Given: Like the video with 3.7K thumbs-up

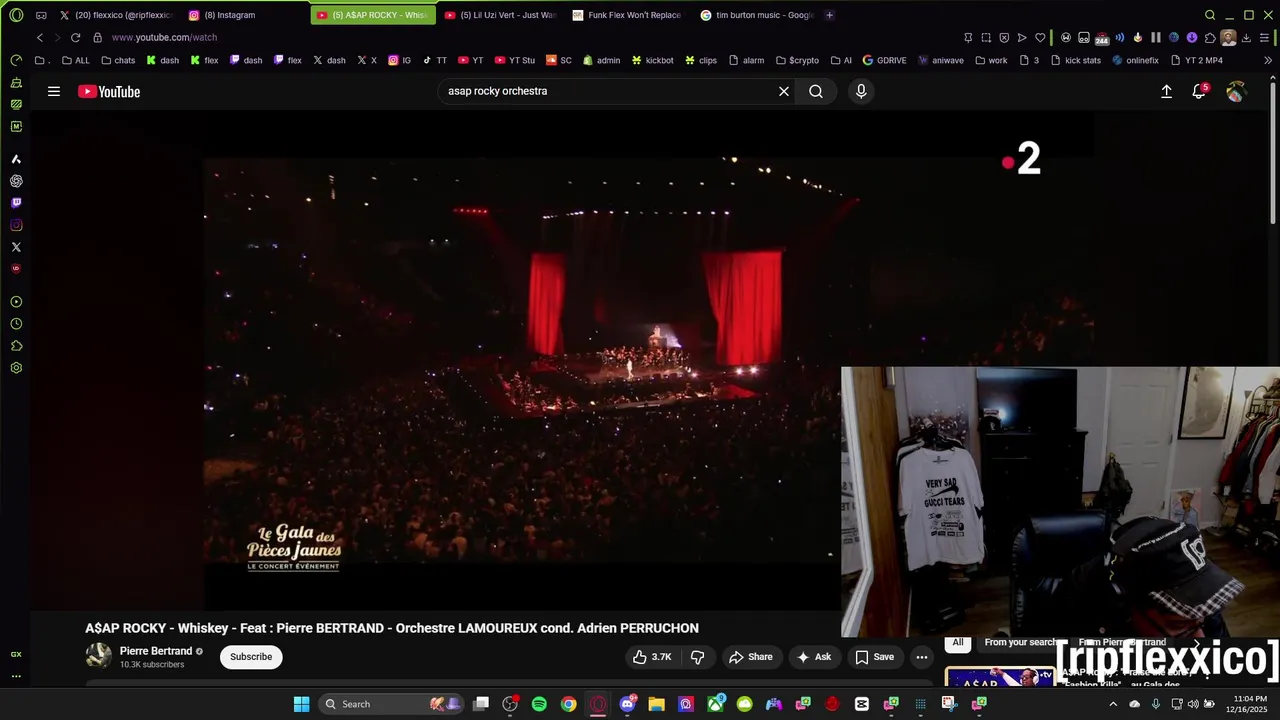Looking at the screenshot, I should 651,657.
